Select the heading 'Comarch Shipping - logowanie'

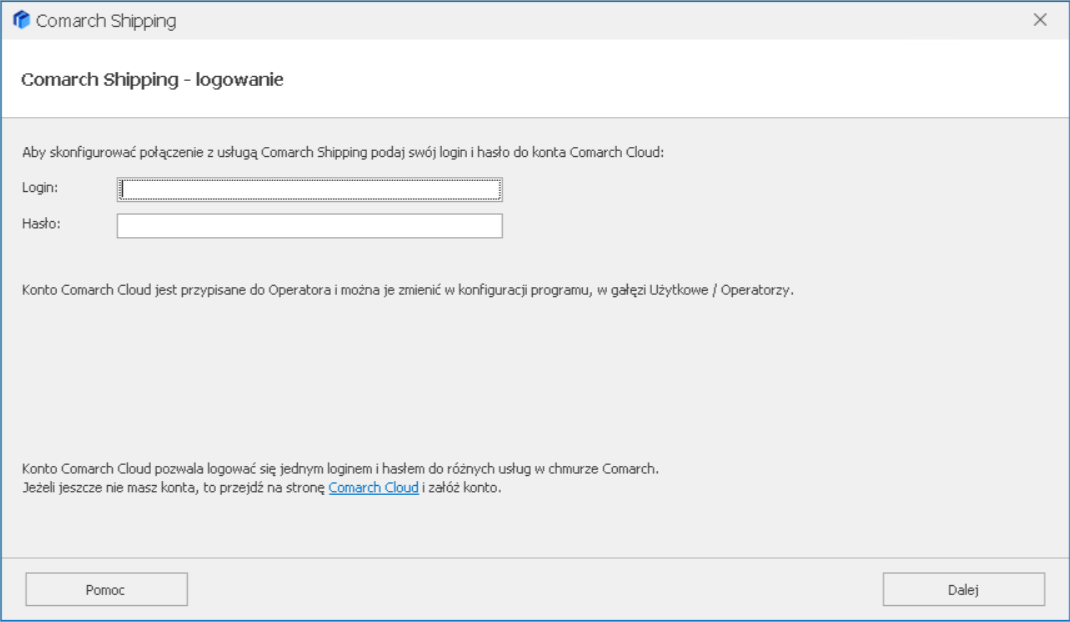(152, 79)
